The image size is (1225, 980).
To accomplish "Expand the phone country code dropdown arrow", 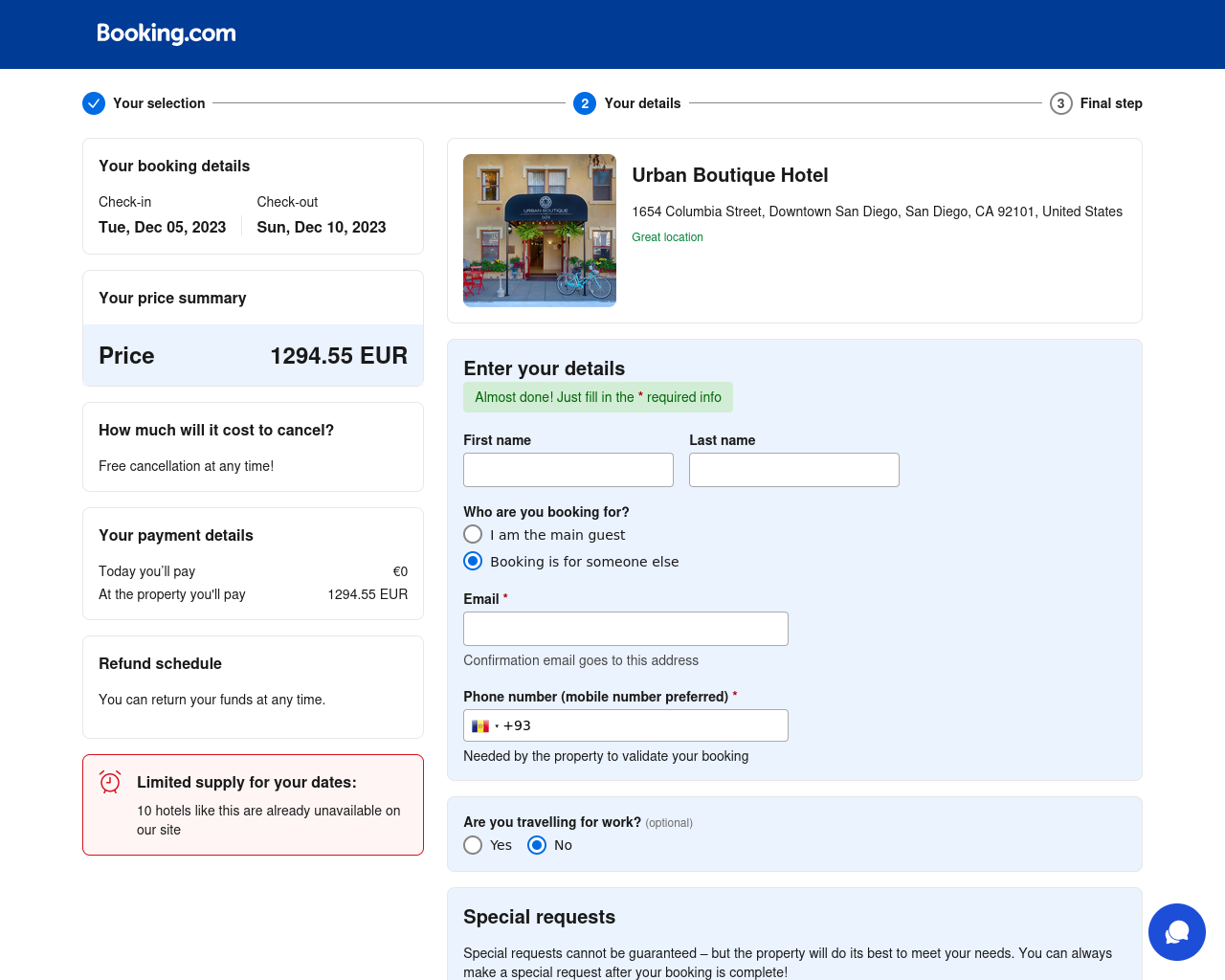I will click(x=497, y=726).
